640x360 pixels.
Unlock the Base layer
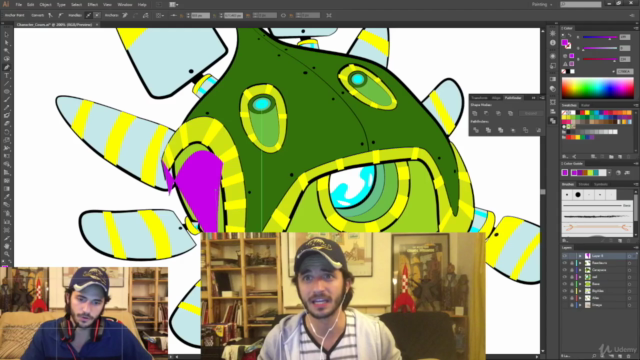click(x=571, y=284)
